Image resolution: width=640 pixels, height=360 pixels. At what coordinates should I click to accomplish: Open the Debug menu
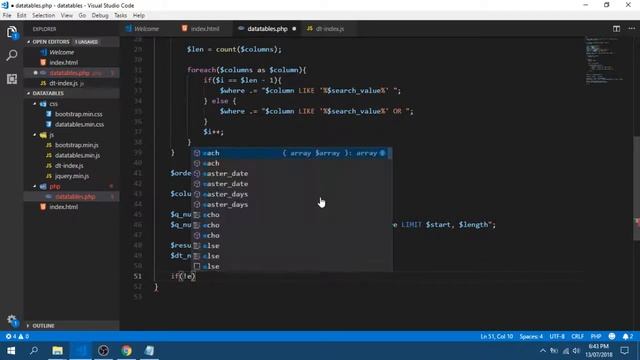[x=100, y=15]
